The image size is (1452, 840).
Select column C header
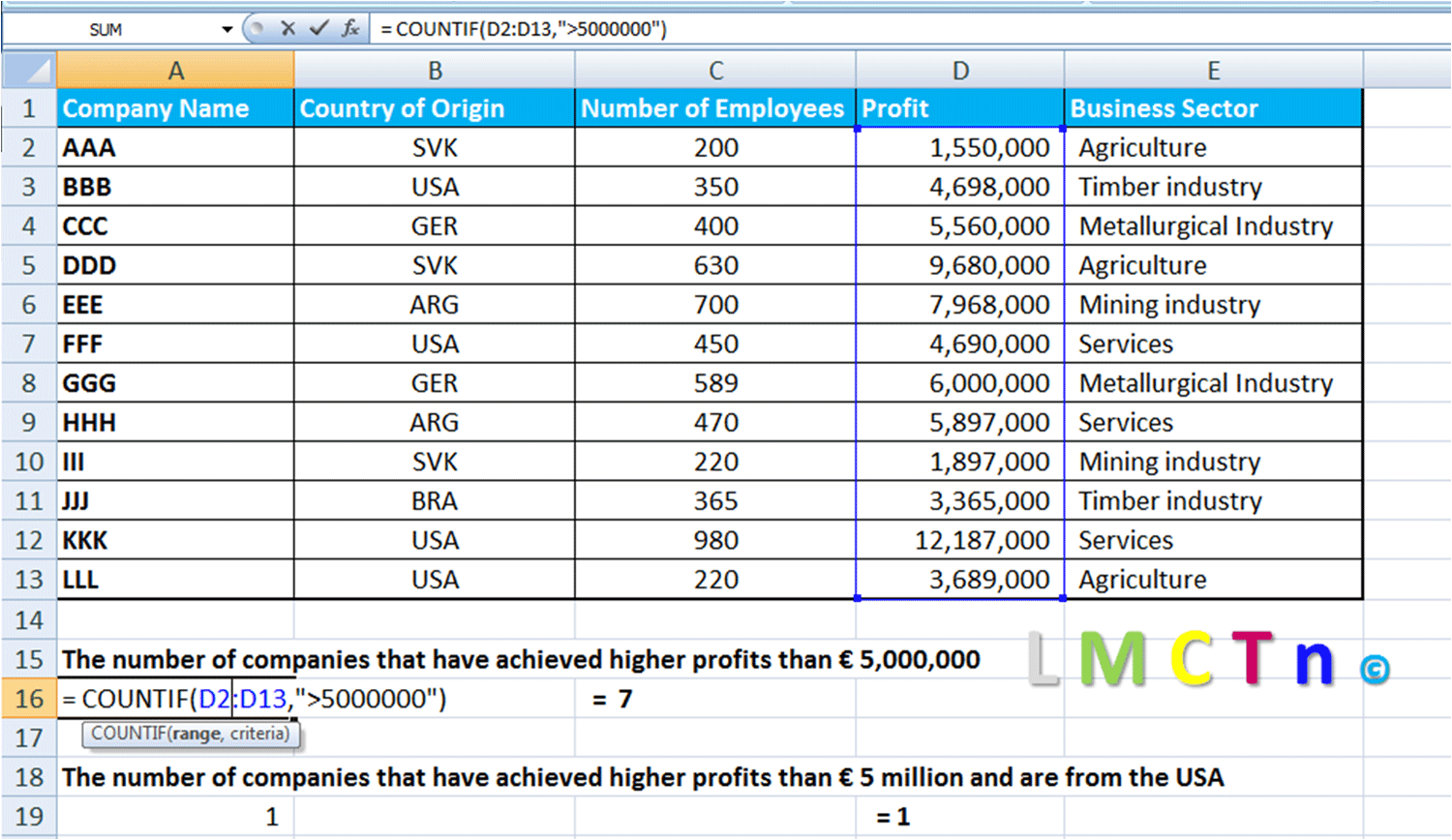click(x=715, y=70)
